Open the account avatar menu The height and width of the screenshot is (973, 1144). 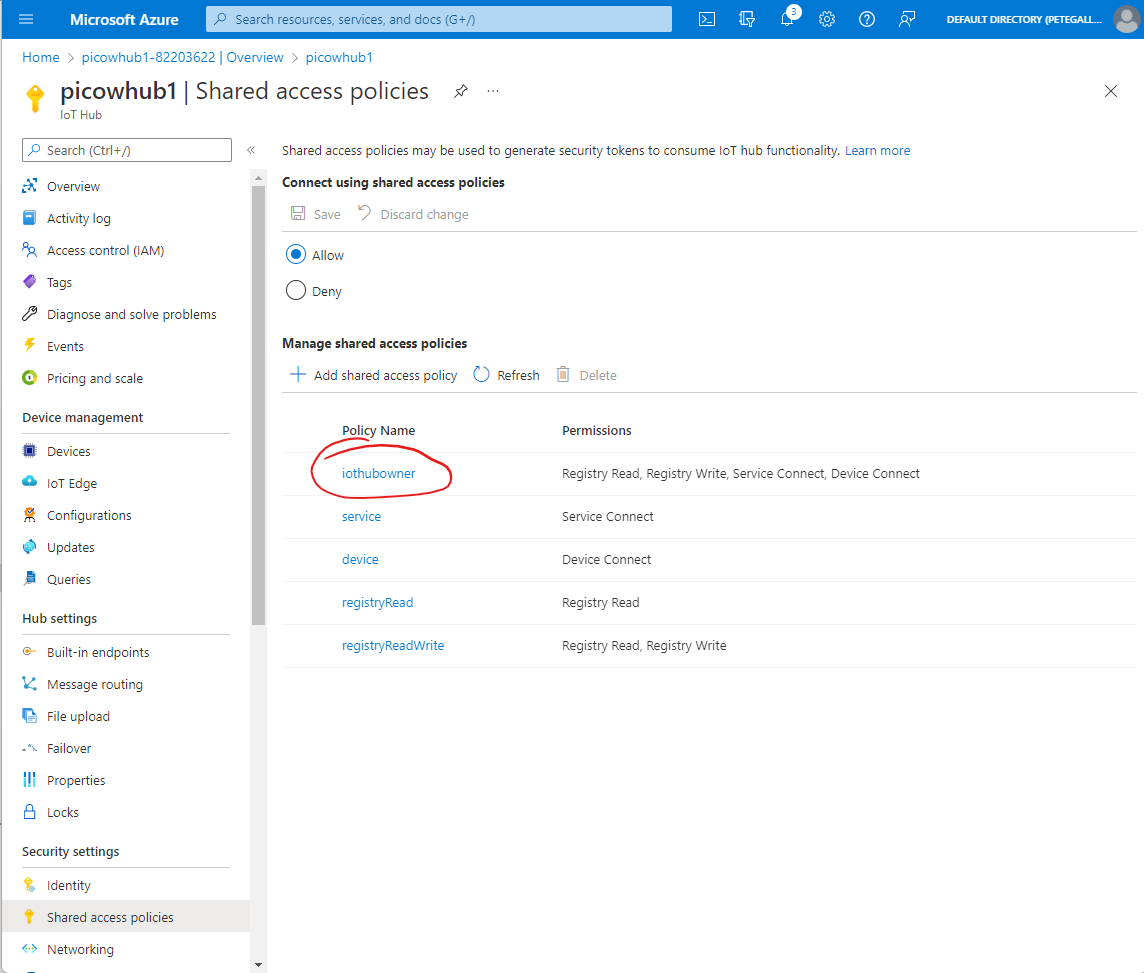click(1126, 20)
